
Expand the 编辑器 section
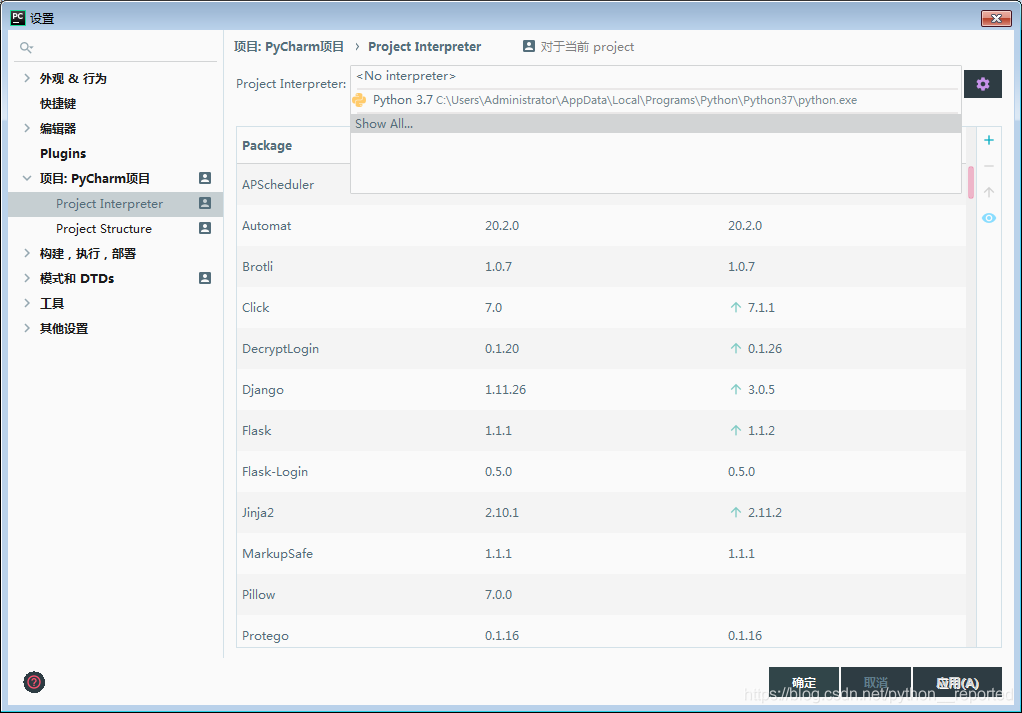coord(27,128)
